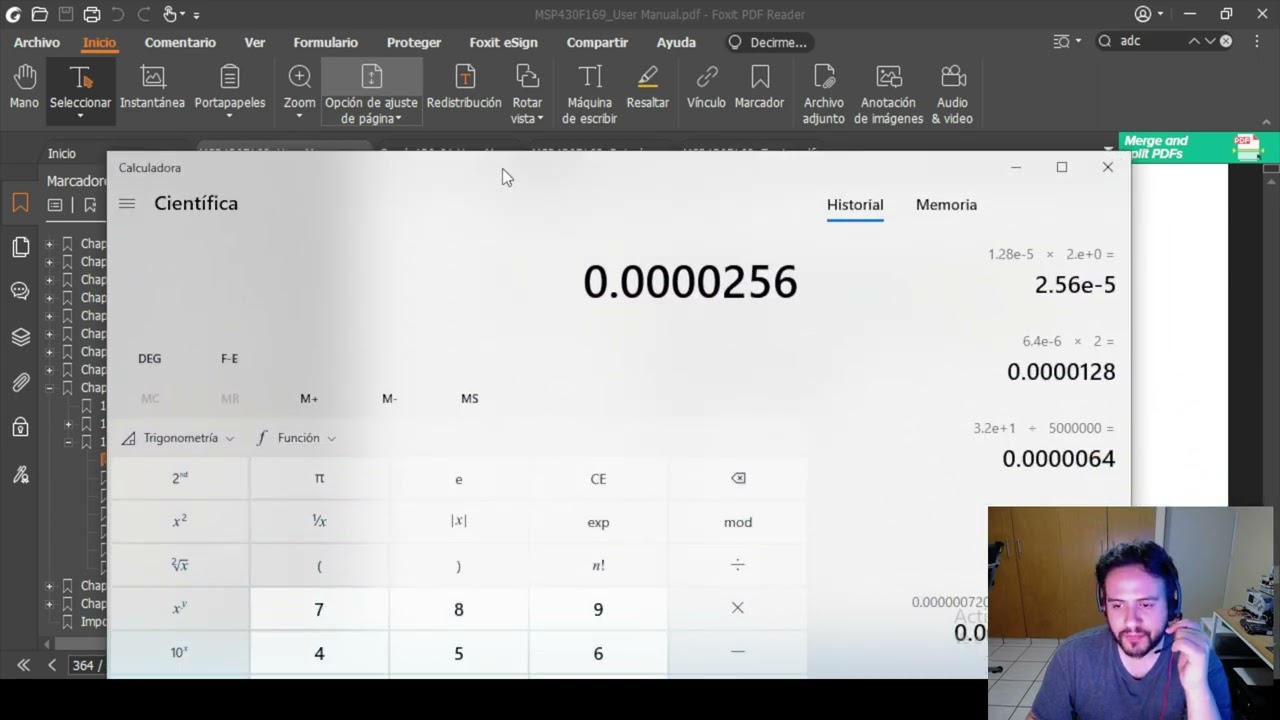Click the print icon in title bar
The width and height of the screenshot is (1280, 720).
(x=91, y=14)
